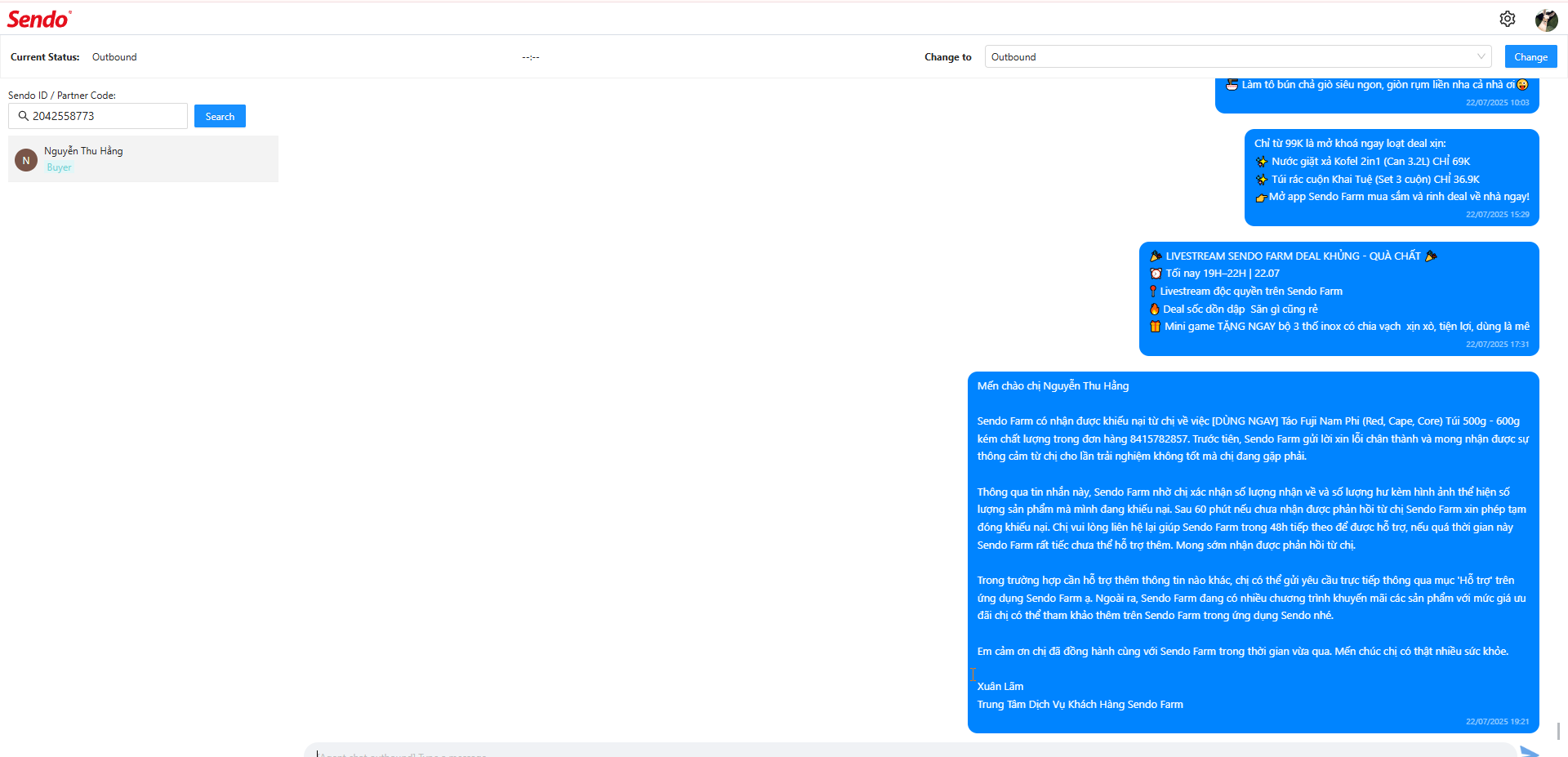
Task: Open the settings gear icon
Action: tap(1508, 19)
